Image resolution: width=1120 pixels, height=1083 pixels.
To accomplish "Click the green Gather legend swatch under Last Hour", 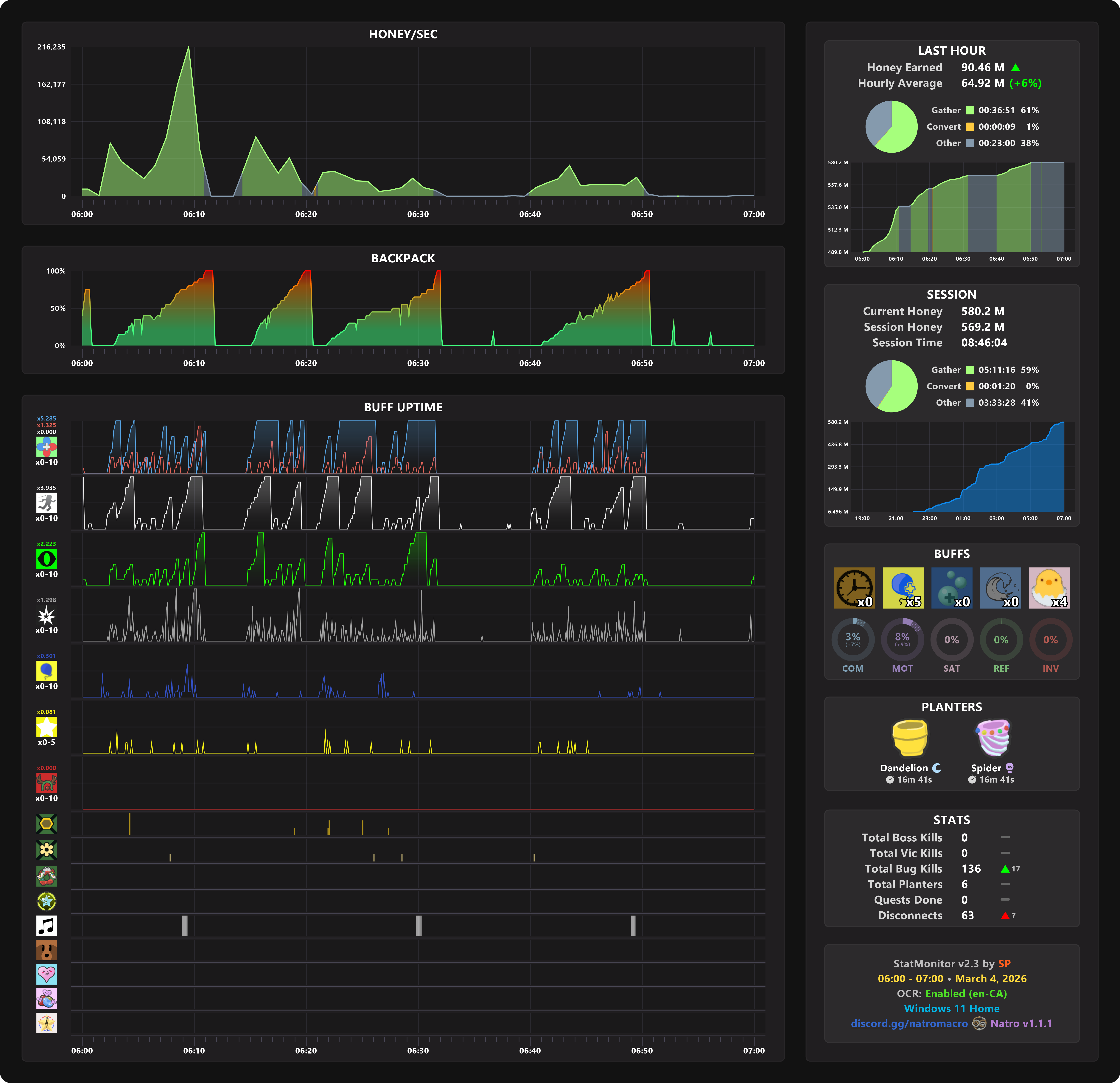I will [970, 110].
